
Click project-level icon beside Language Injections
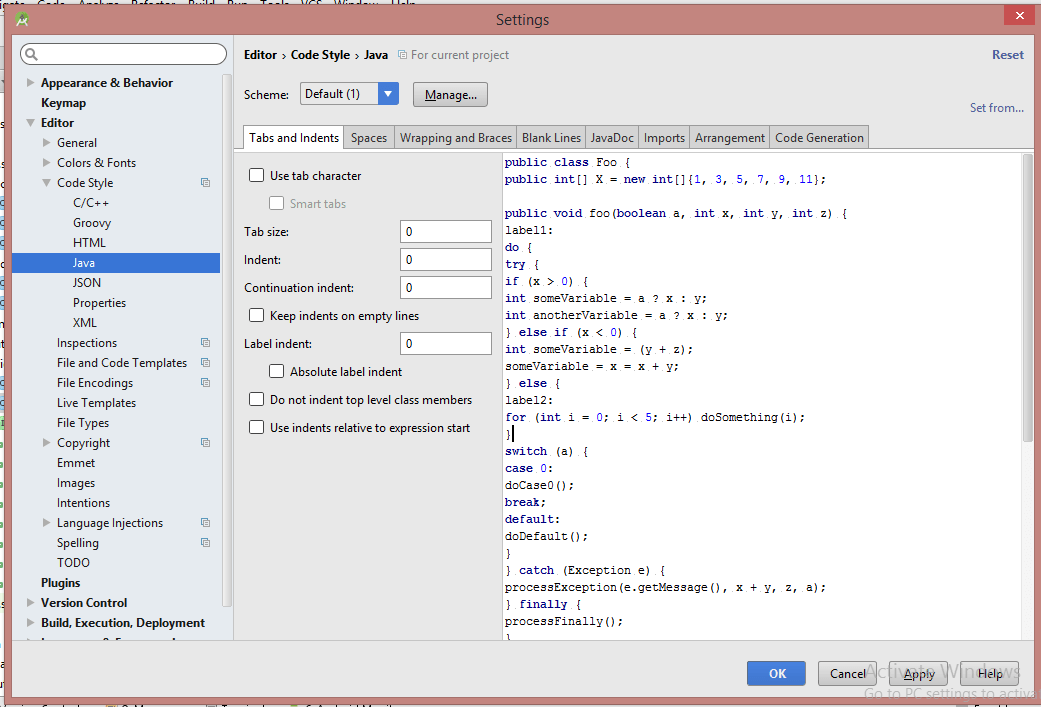click(x=205, y=523)
